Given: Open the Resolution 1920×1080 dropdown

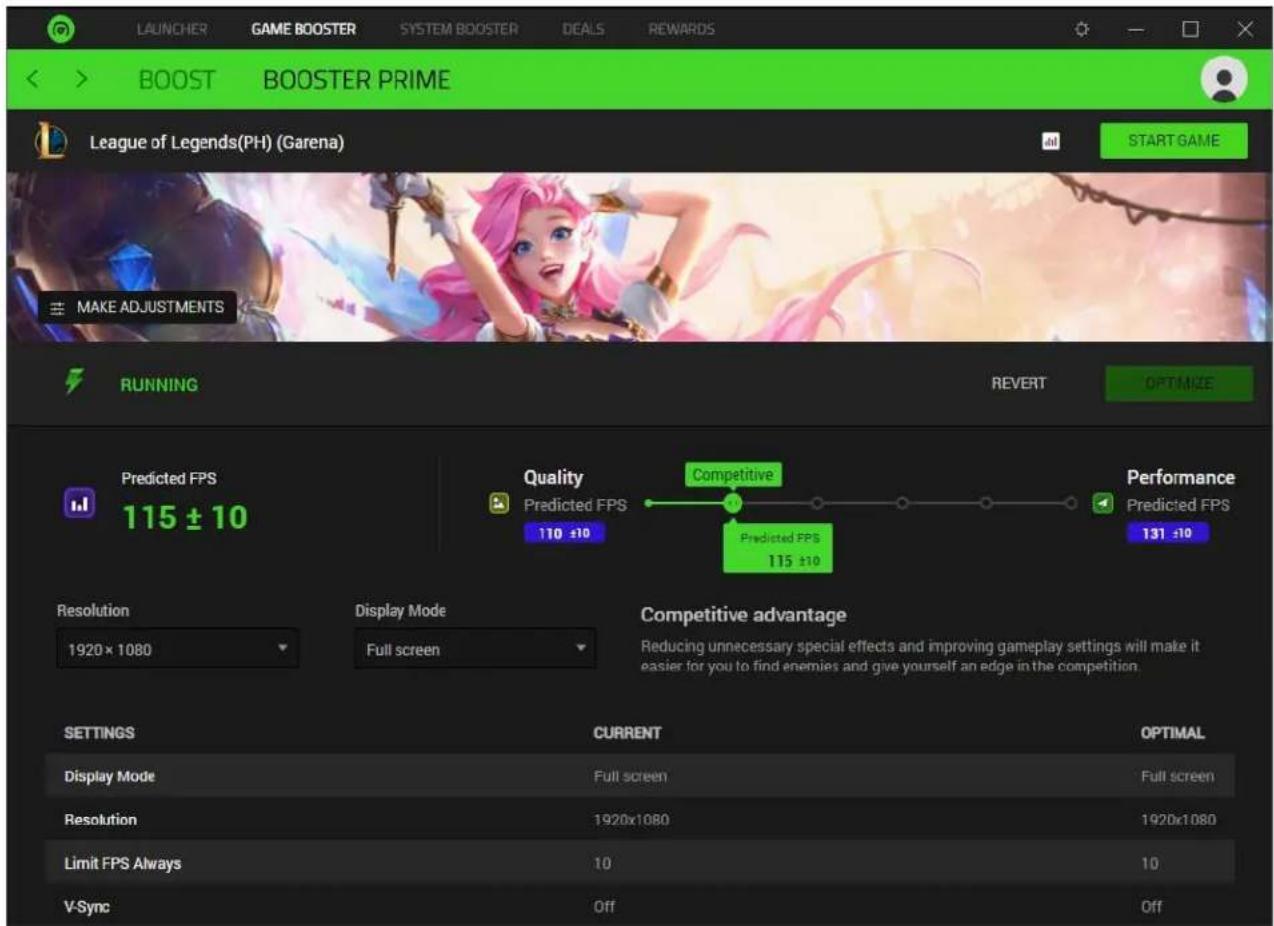Looking at the screenshot, I should click(177, 649).
